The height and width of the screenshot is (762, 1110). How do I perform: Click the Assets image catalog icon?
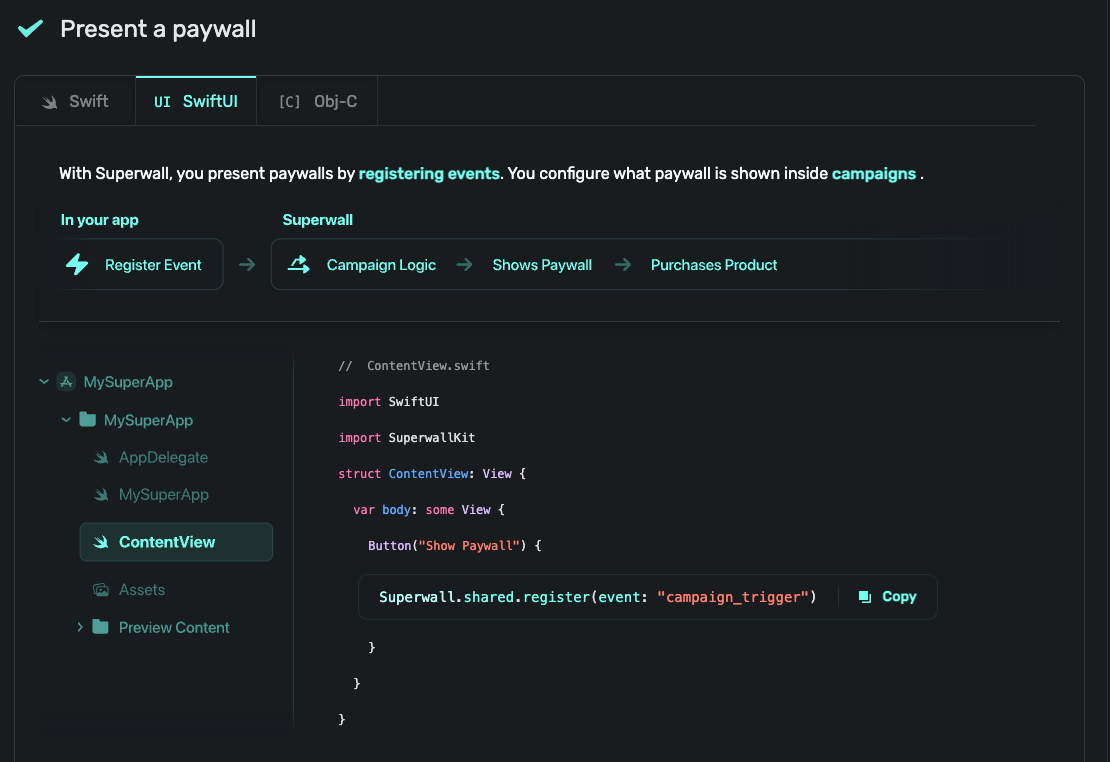[101, 589]
